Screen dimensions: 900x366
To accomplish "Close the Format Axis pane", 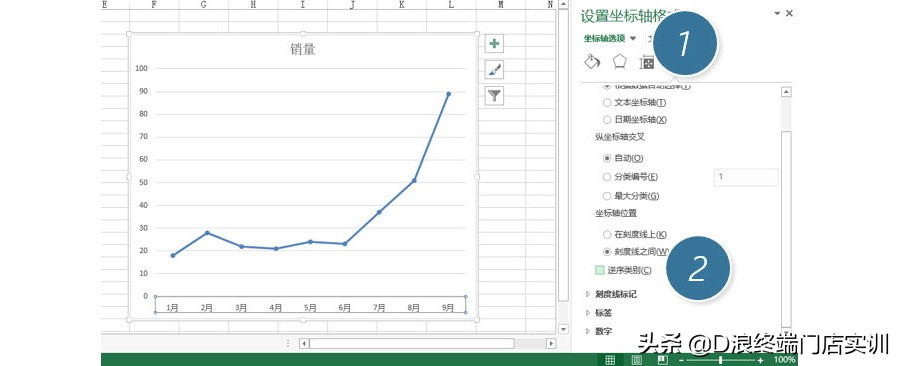I will (789, 13).
